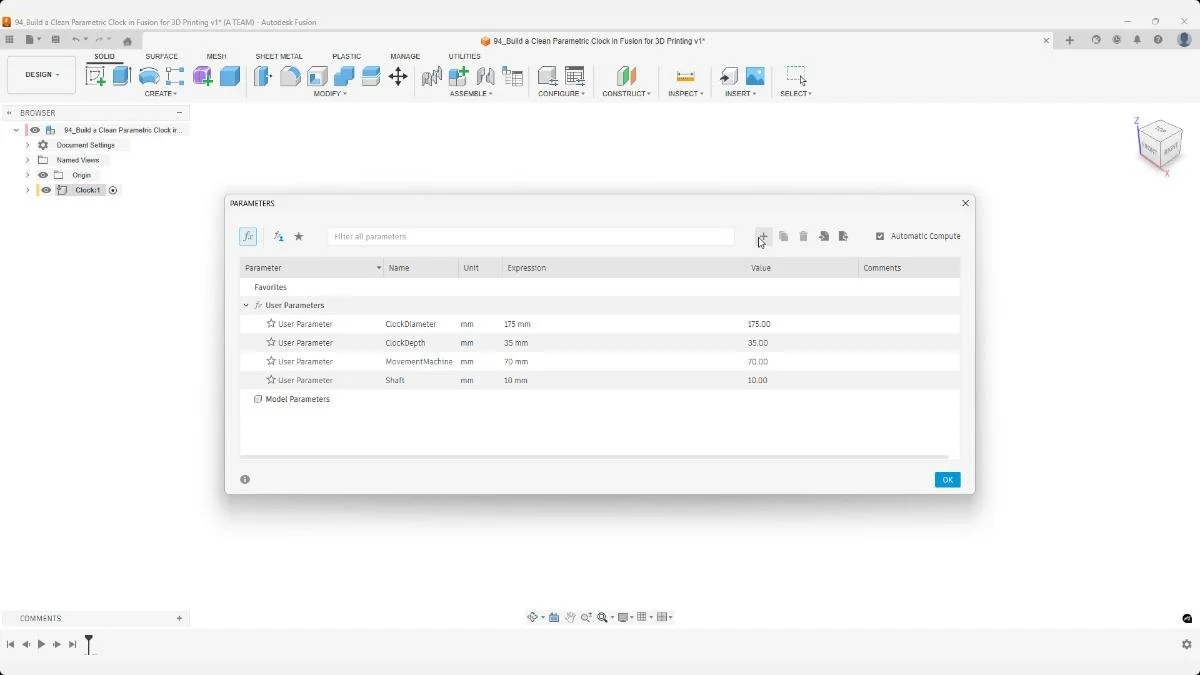
Task: Click the Filter all parameters field
Action: click(531, 236)
